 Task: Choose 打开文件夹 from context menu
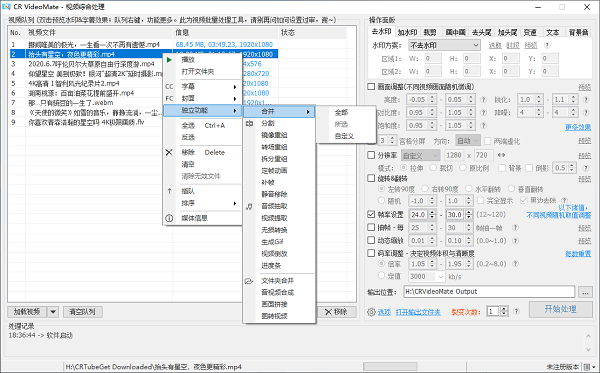coord(198,72)
